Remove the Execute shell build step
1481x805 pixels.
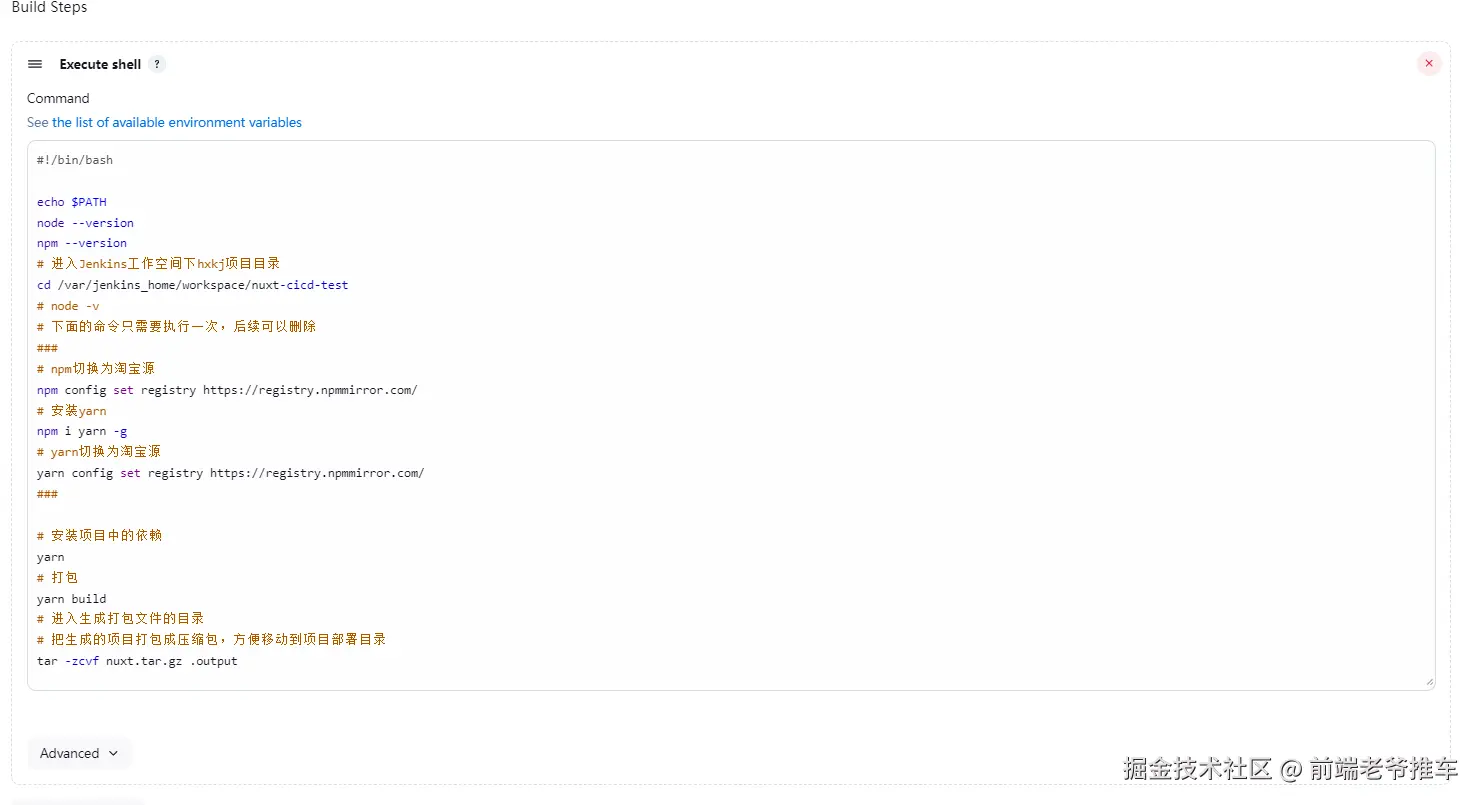coord(1428,64)
